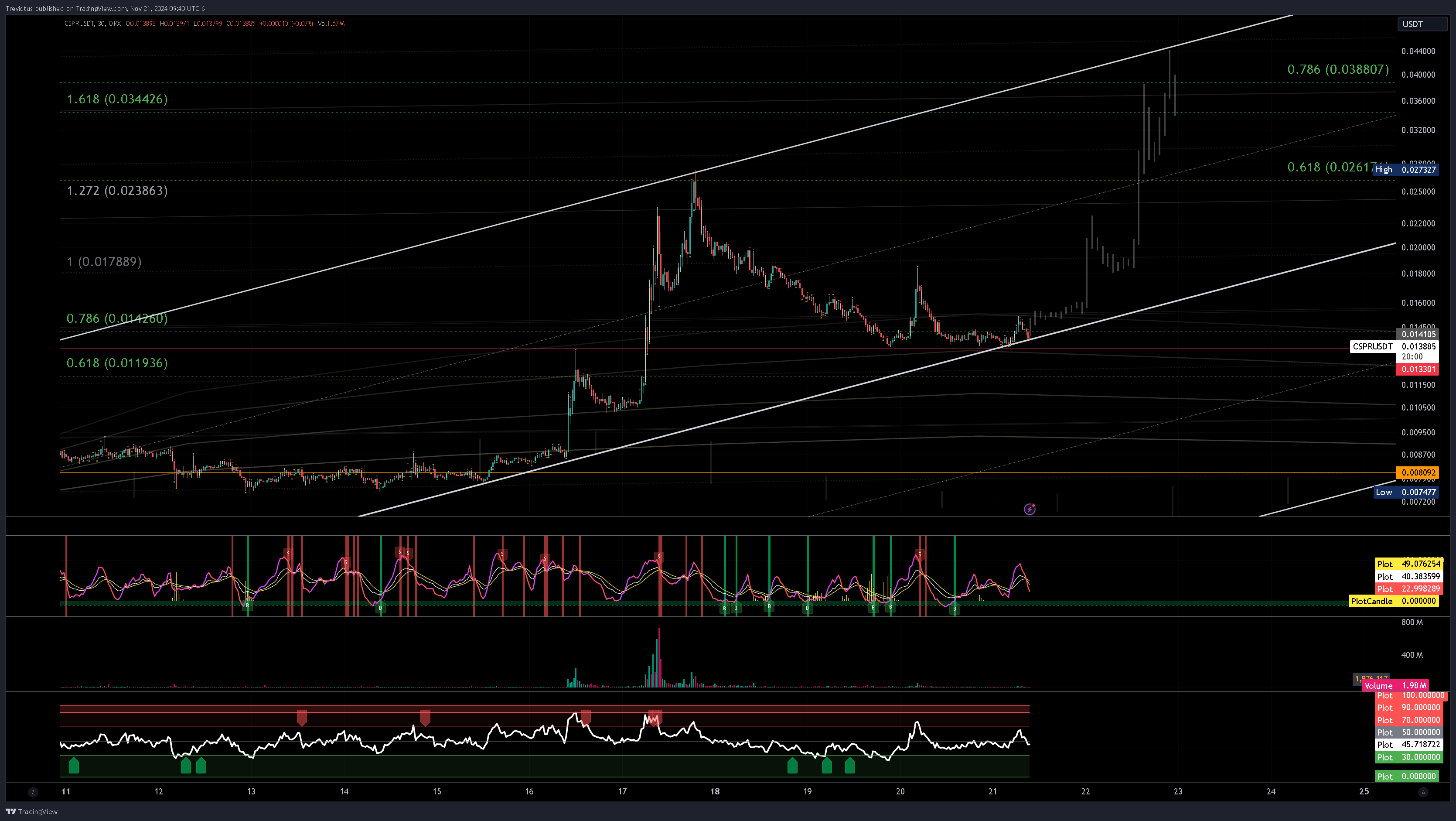Click the Plot 90.000000 level label
This screenshot has width=1456, height=821.
1408,707
